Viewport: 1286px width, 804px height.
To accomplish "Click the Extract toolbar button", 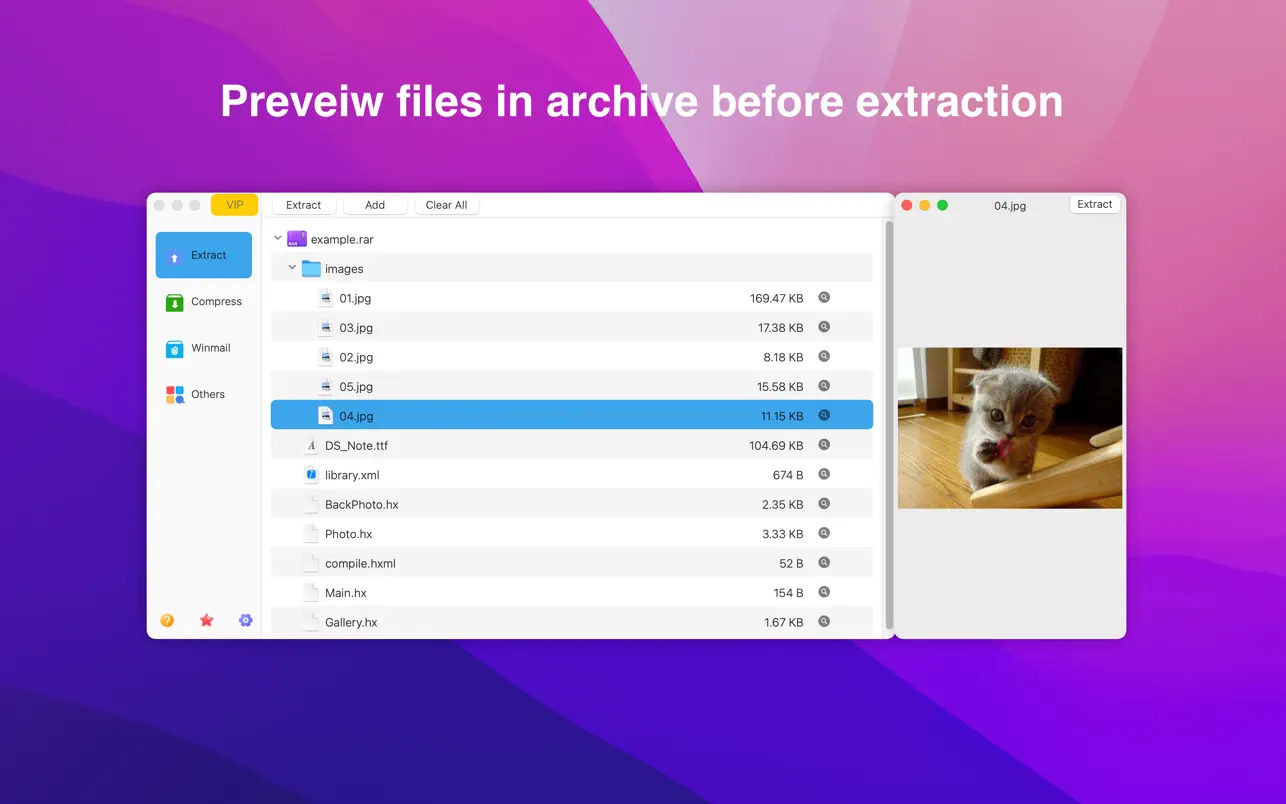I will pyautogui.click(x=304, y=205).
